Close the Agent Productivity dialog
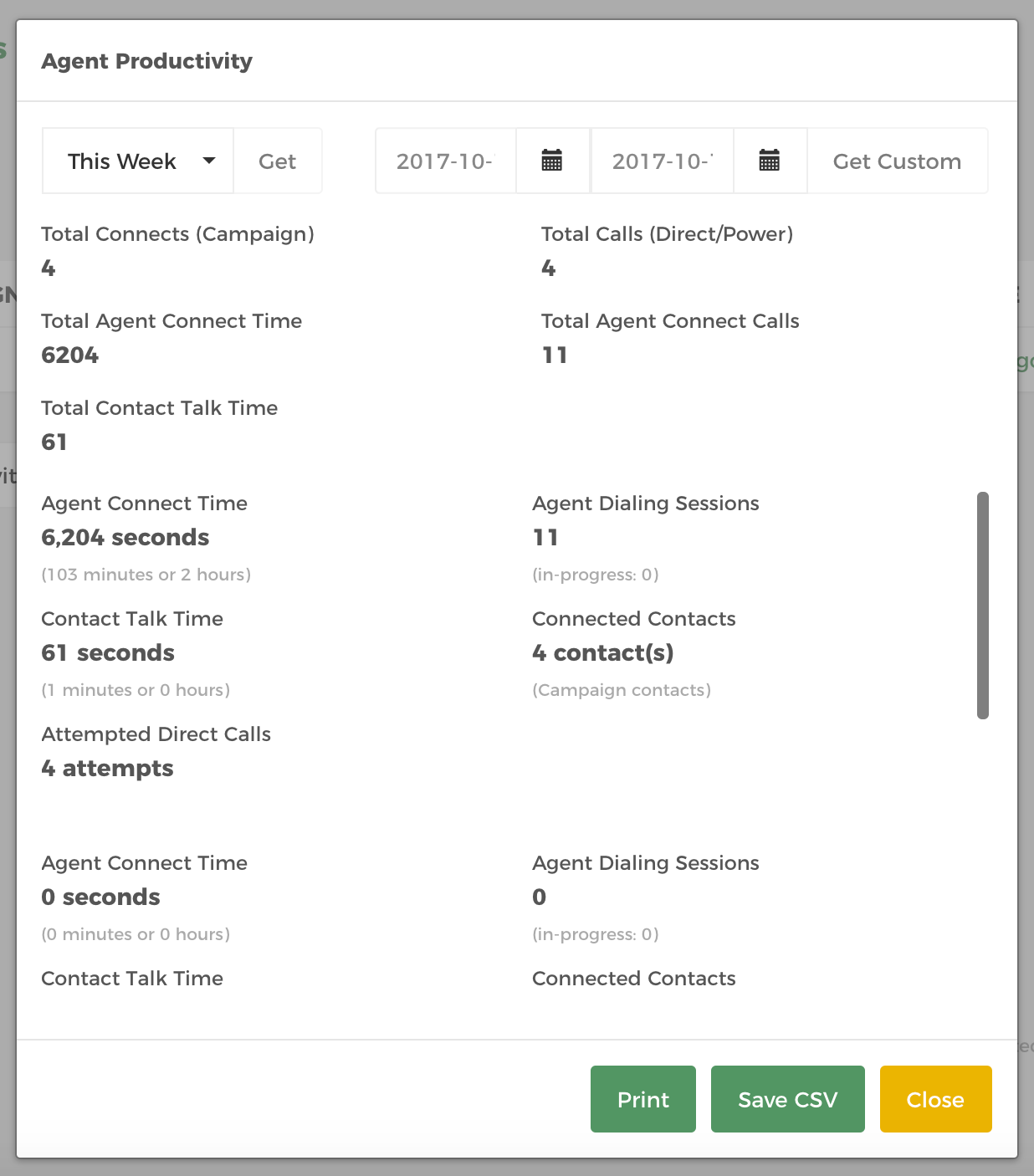The image size is (1034, 1176). click(936, 1099)
